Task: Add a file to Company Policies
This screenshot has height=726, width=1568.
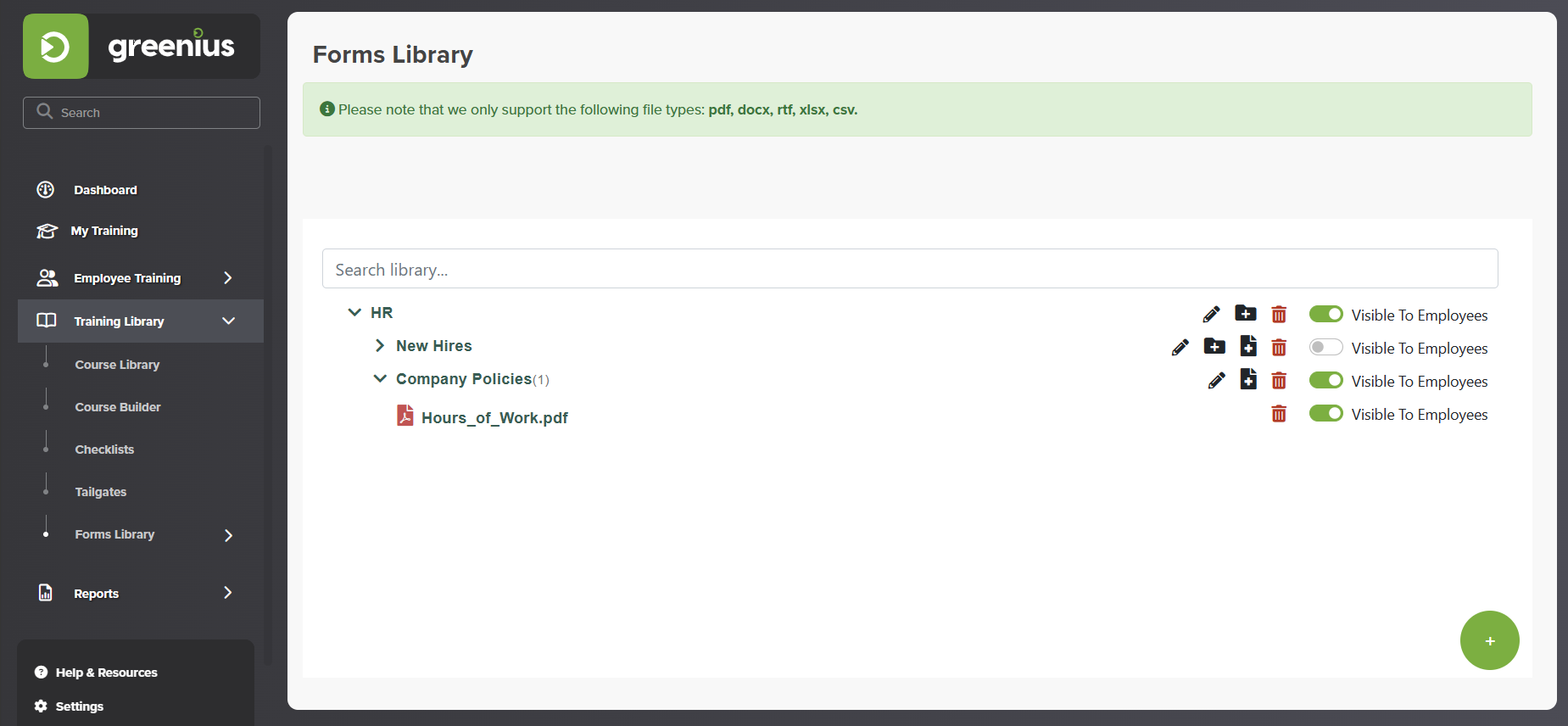Action: coord(1248,379)
